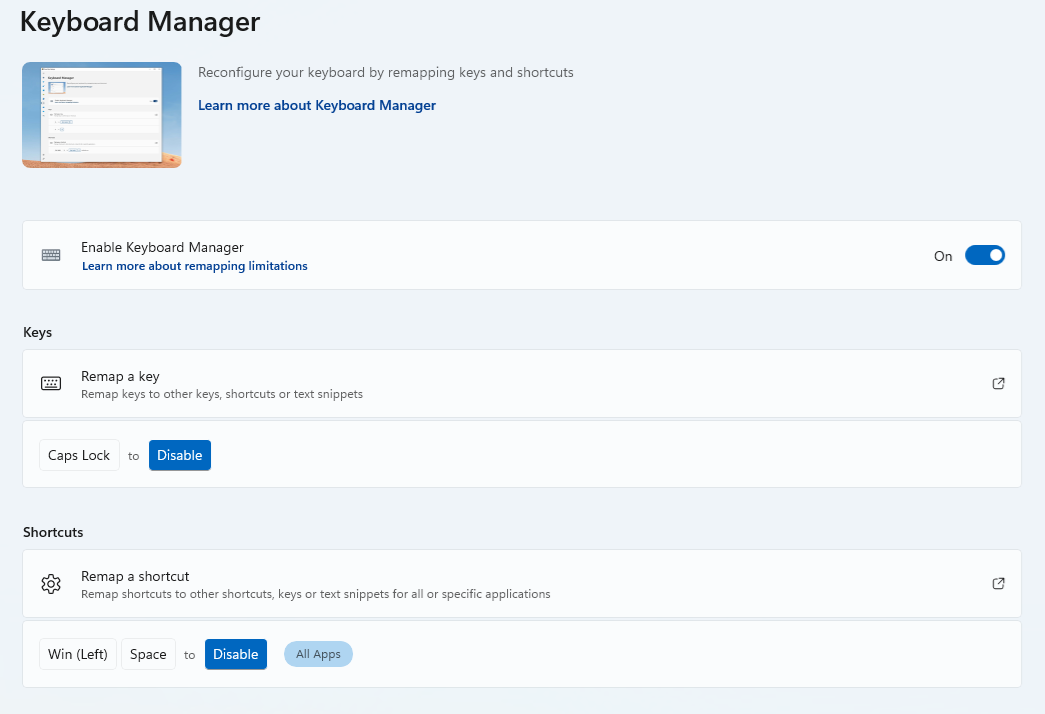Click the Space key chip

[148, 654]
